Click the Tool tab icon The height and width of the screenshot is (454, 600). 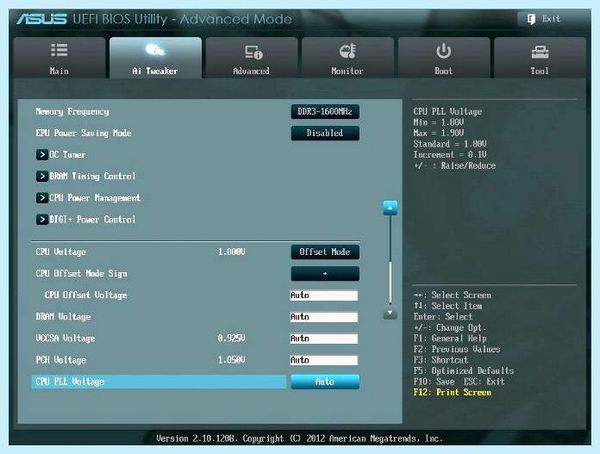(x=540, y=52)
